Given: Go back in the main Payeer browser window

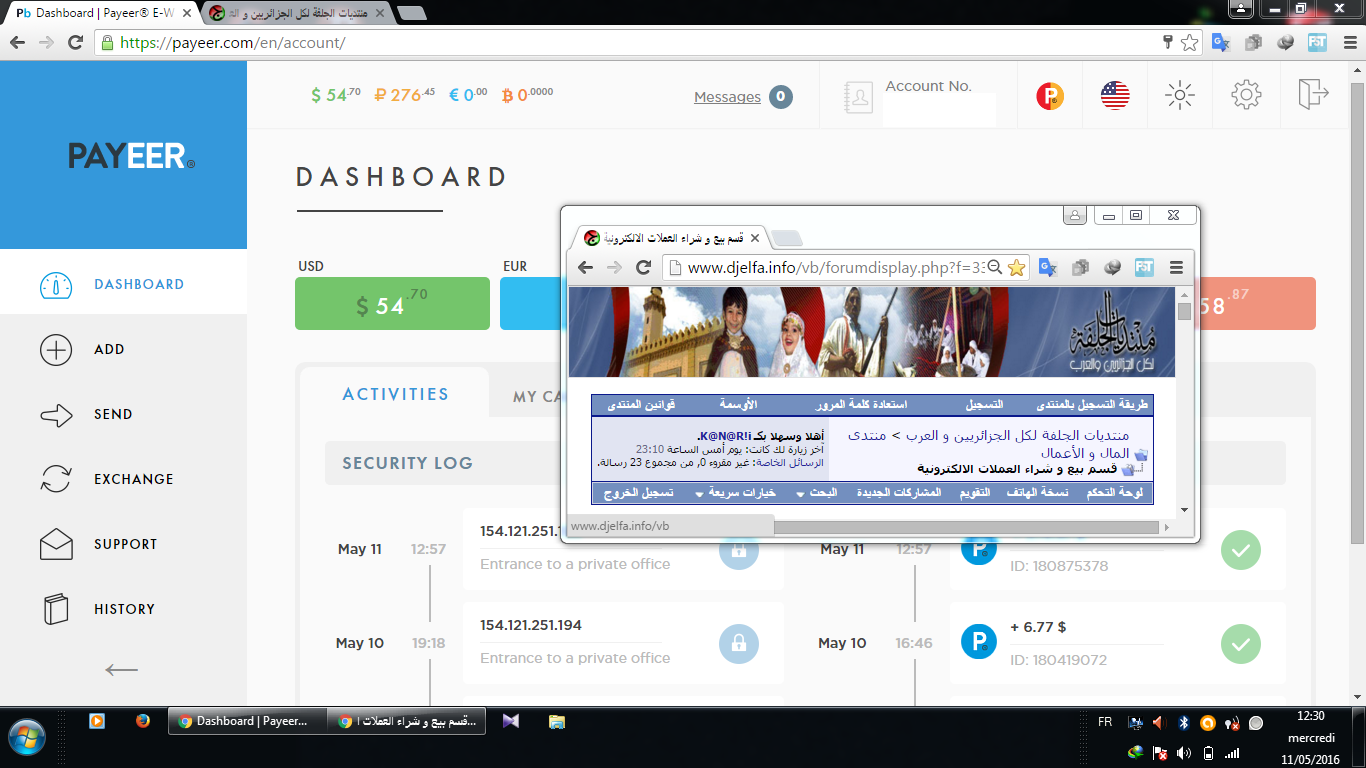Looking at the screenshot, I should (17, 43).
